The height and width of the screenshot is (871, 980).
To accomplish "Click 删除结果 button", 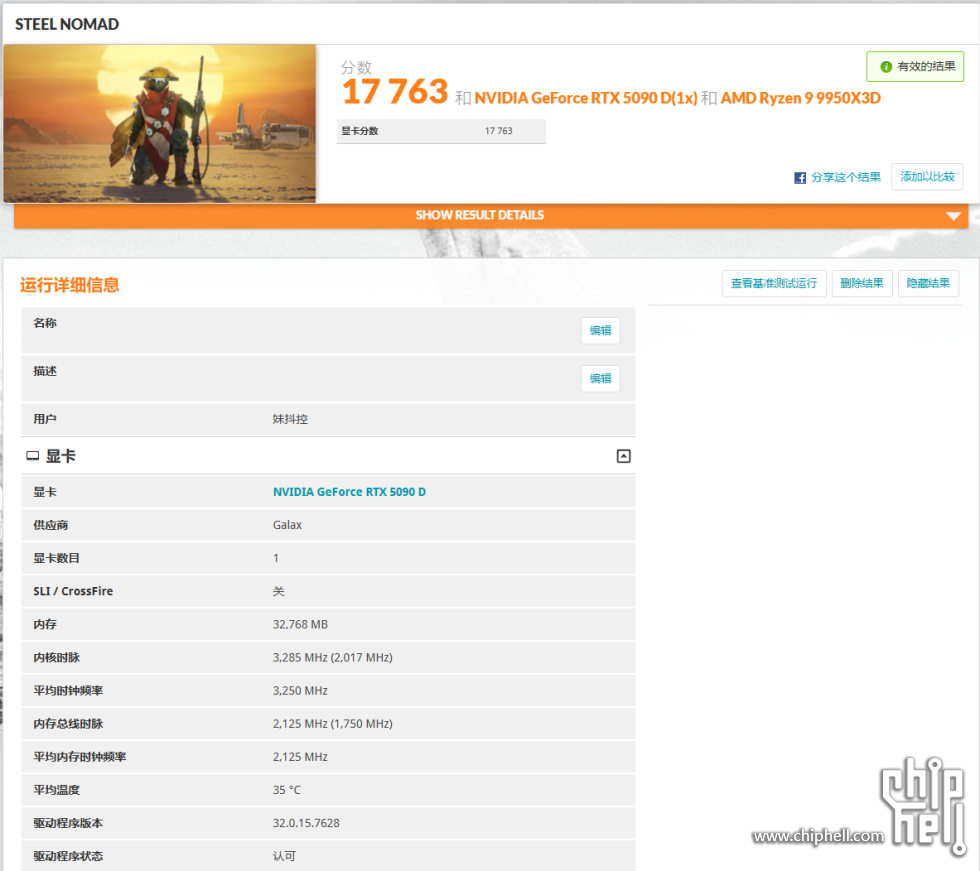I will tap(862, 284).
